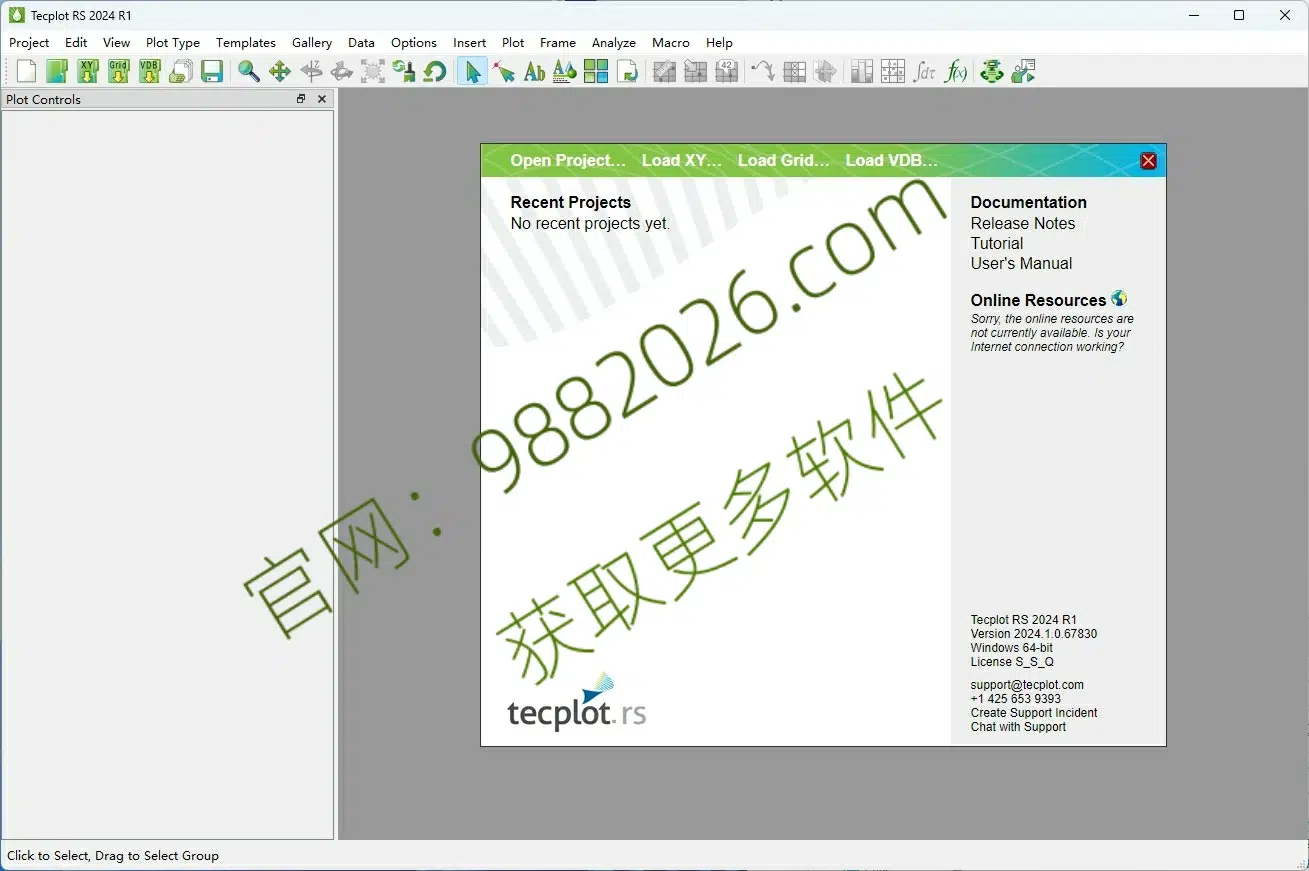Image resolution: width=1309 pixels, height=871 pixels.
Task: Click the text style 'AA' toolbar icon
Action: point(565,71)
